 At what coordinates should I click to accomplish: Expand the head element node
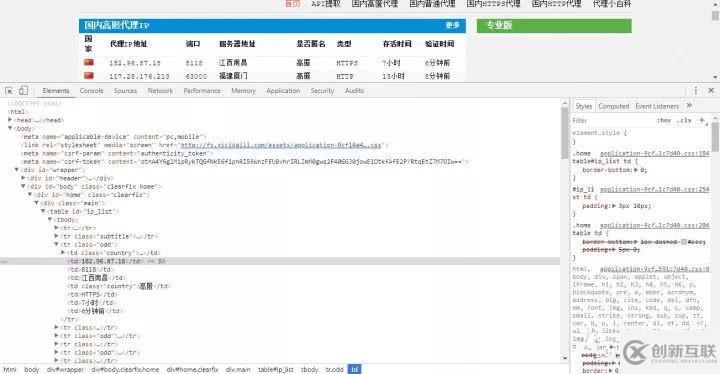point(10,120)
